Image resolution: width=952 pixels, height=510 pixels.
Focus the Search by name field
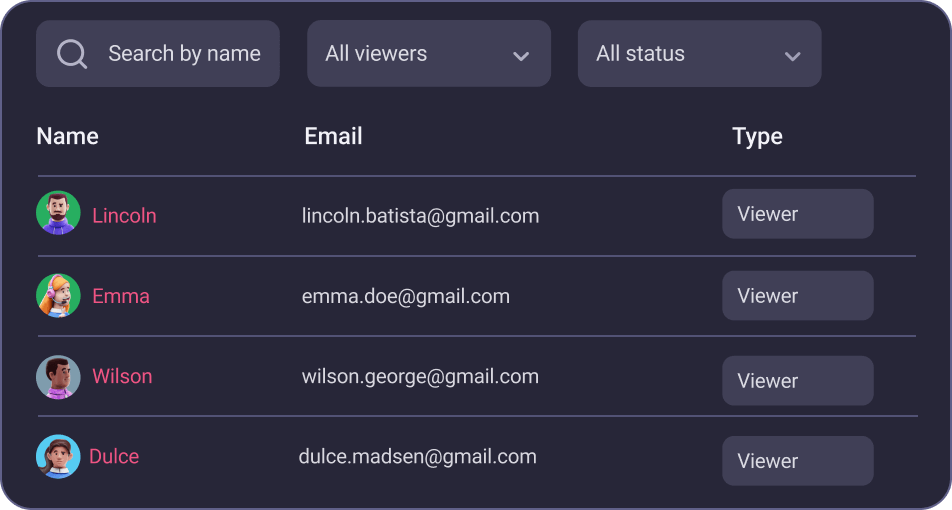[184, 54]
